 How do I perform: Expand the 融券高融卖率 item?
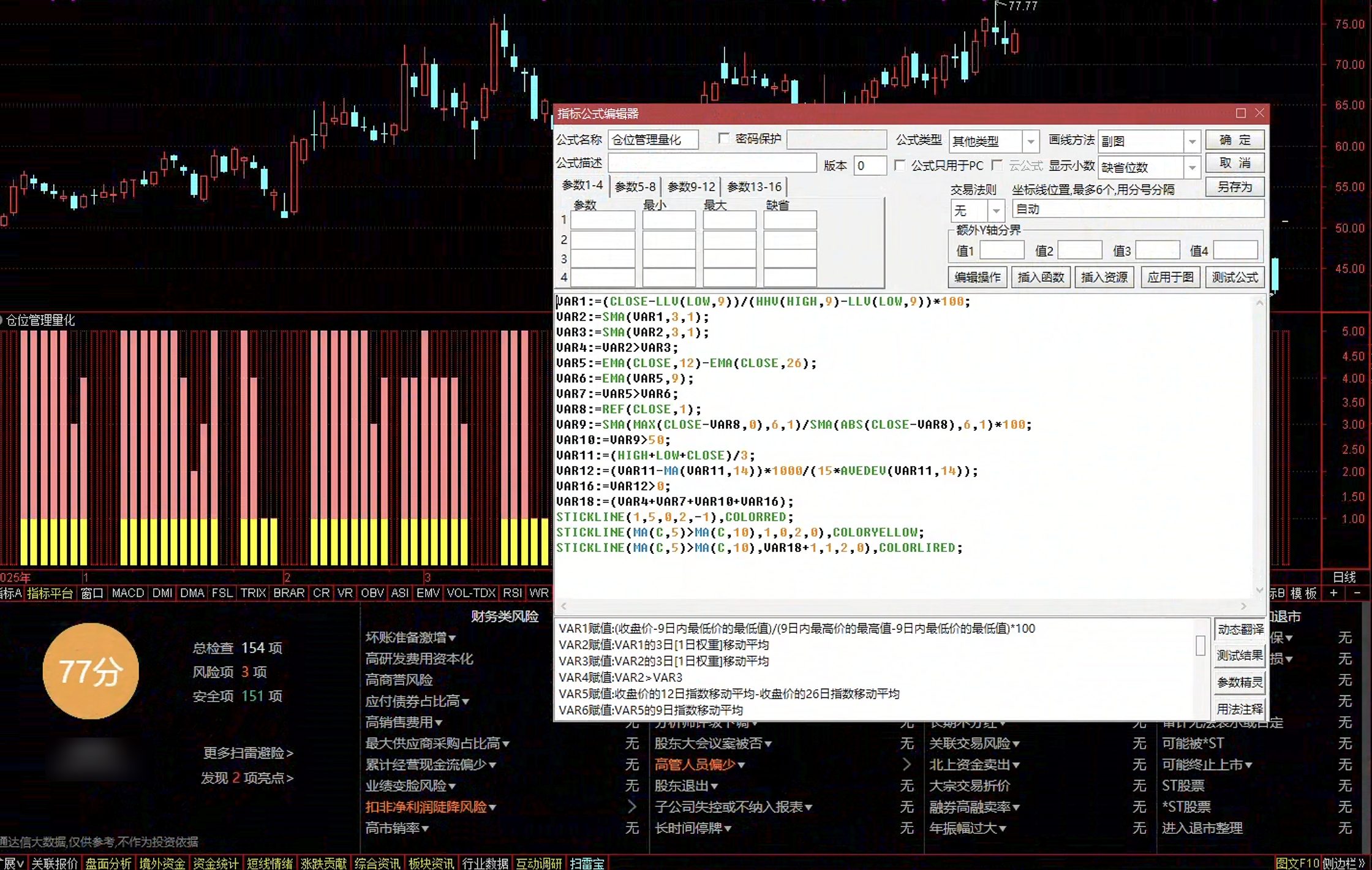point(1016,808)
